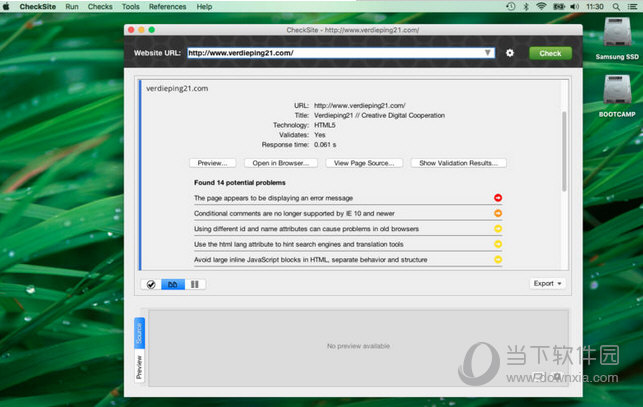Switch to the Preview side tab
This screenshot has height=407, width=643.
[x=139, y=366]
